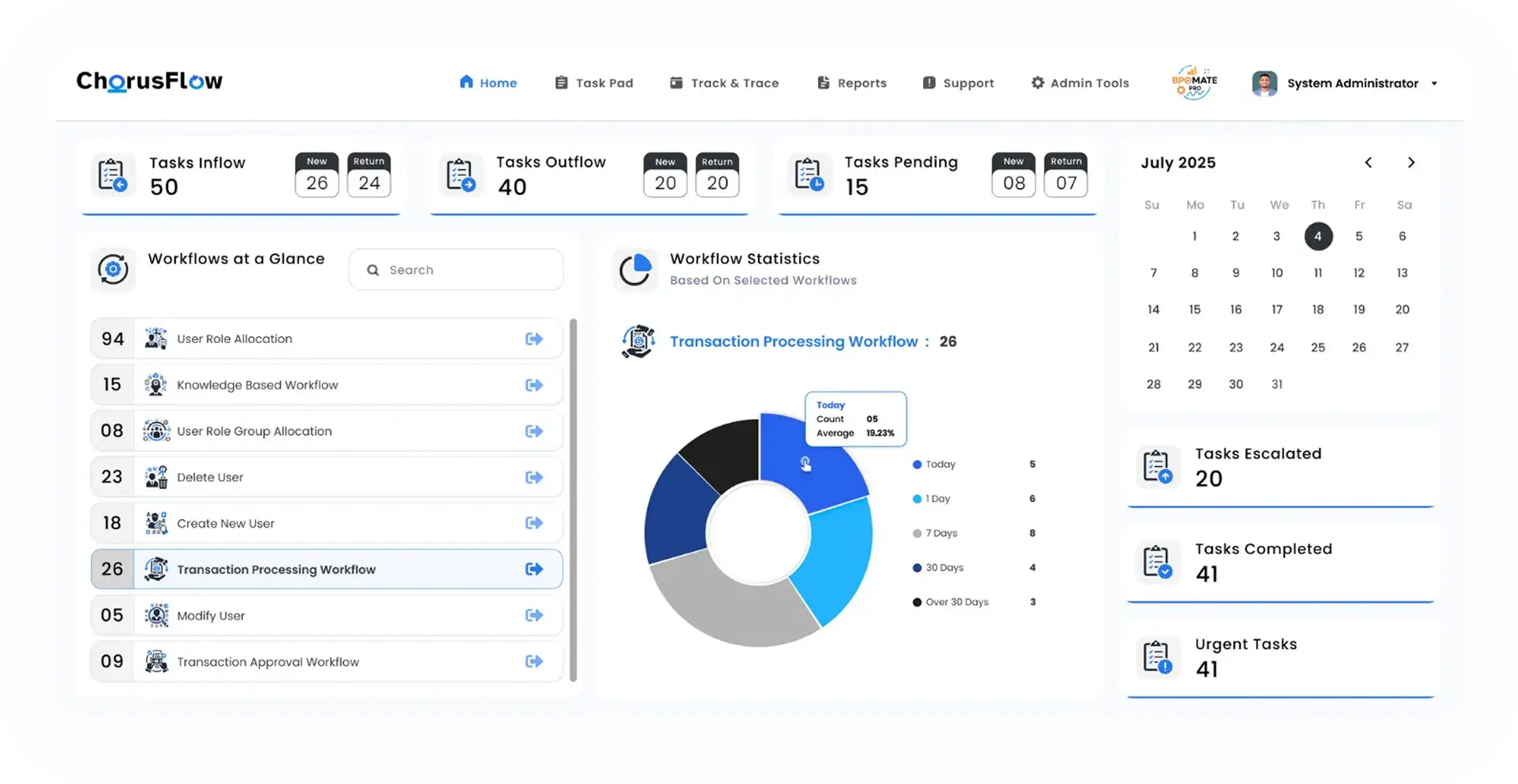Click the Urgent Tasks alert clipboard icon

pyautogui.click(x=1157, y=657)
